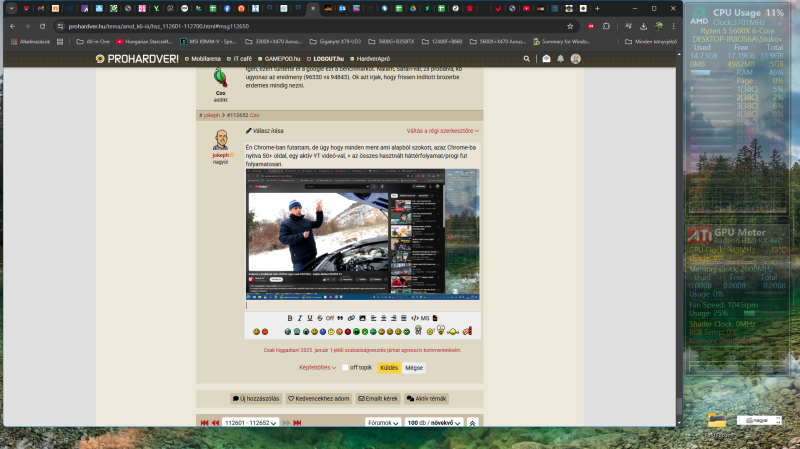Insert an image via the picture icon
Screen dimensions: 800x449
[x=362, y=318]
